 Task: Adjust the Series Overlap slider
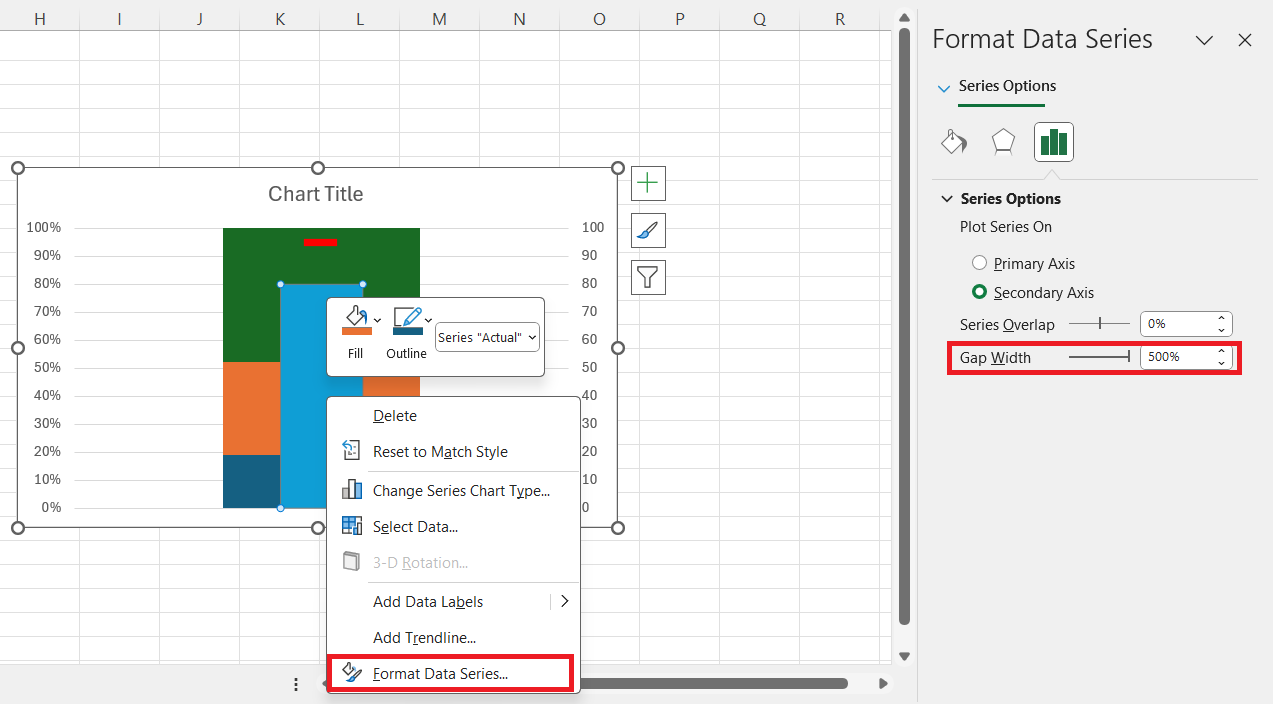click(x=1099, y=324)
